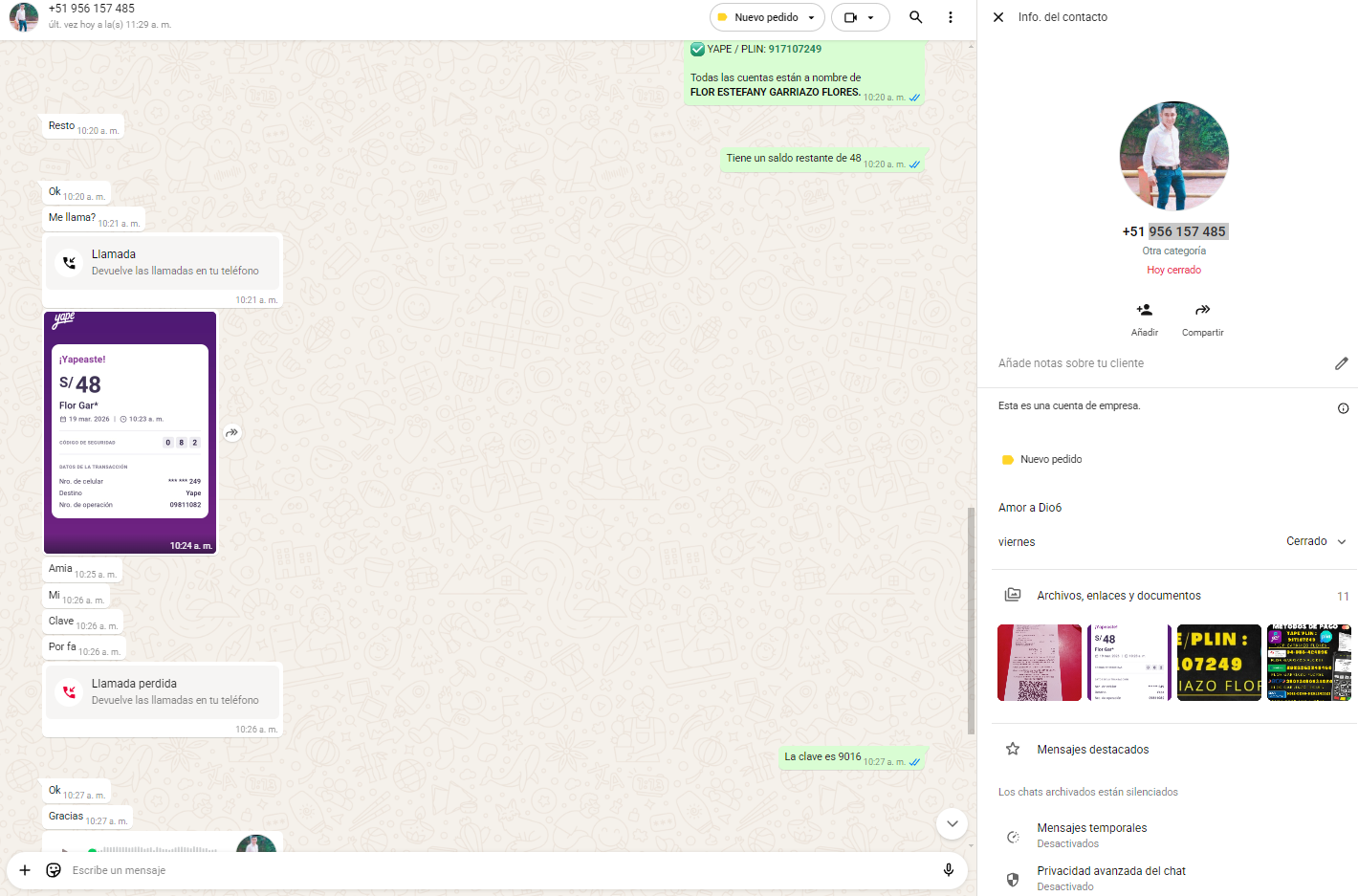Open the video call dropdown
The image size is (1358, 896).
[860, 17]
